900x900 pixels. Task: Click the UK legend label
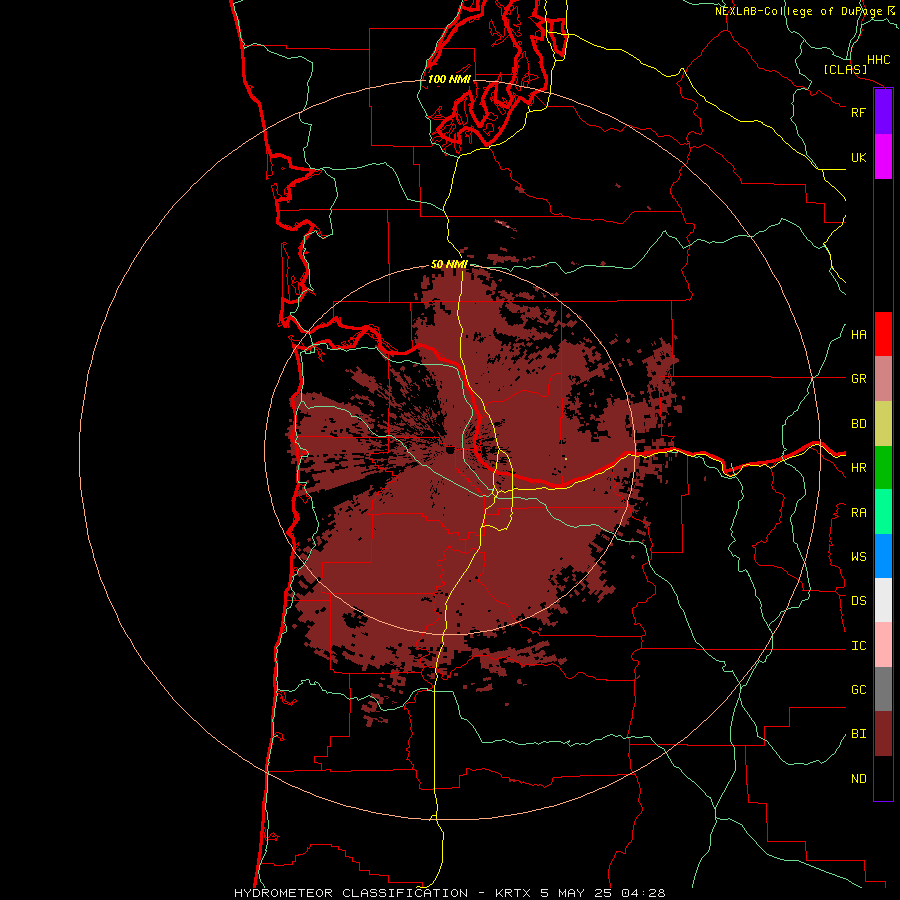859,157
